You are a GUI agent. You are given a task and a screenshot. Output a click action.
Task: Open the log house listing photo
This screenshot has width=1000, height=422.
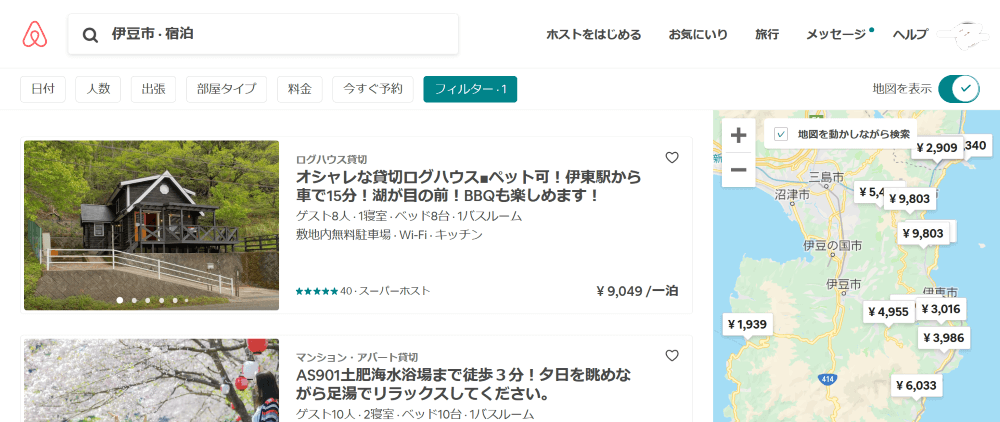point(151,225)
